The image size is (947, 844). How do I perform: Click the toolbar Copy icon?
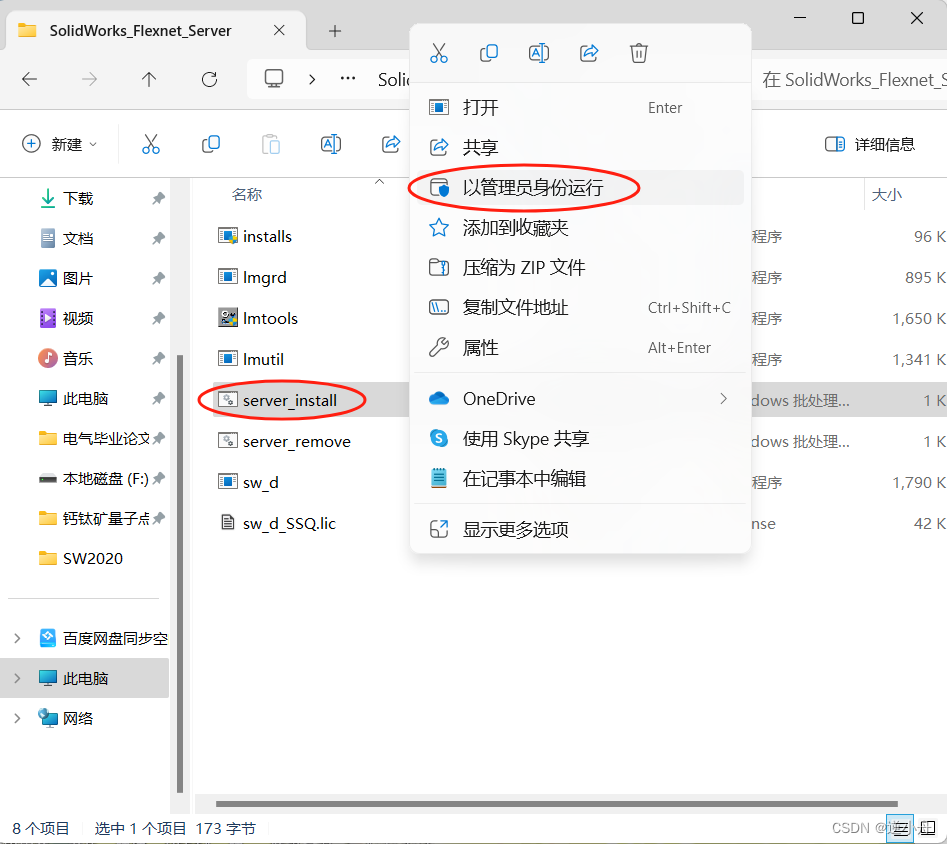tap(211, 144)
